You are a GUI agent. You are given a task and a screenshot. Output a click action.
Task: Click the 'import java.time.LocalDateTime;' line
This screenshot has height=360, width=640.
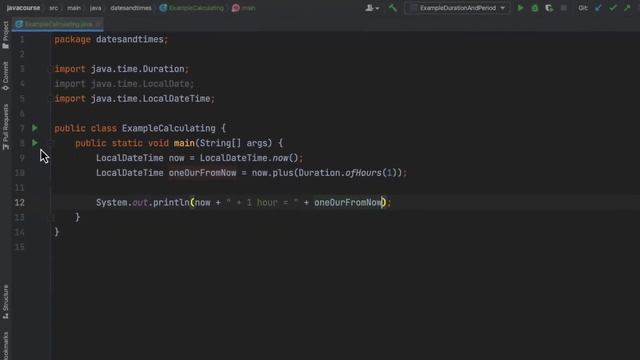(x=134, y=98)
